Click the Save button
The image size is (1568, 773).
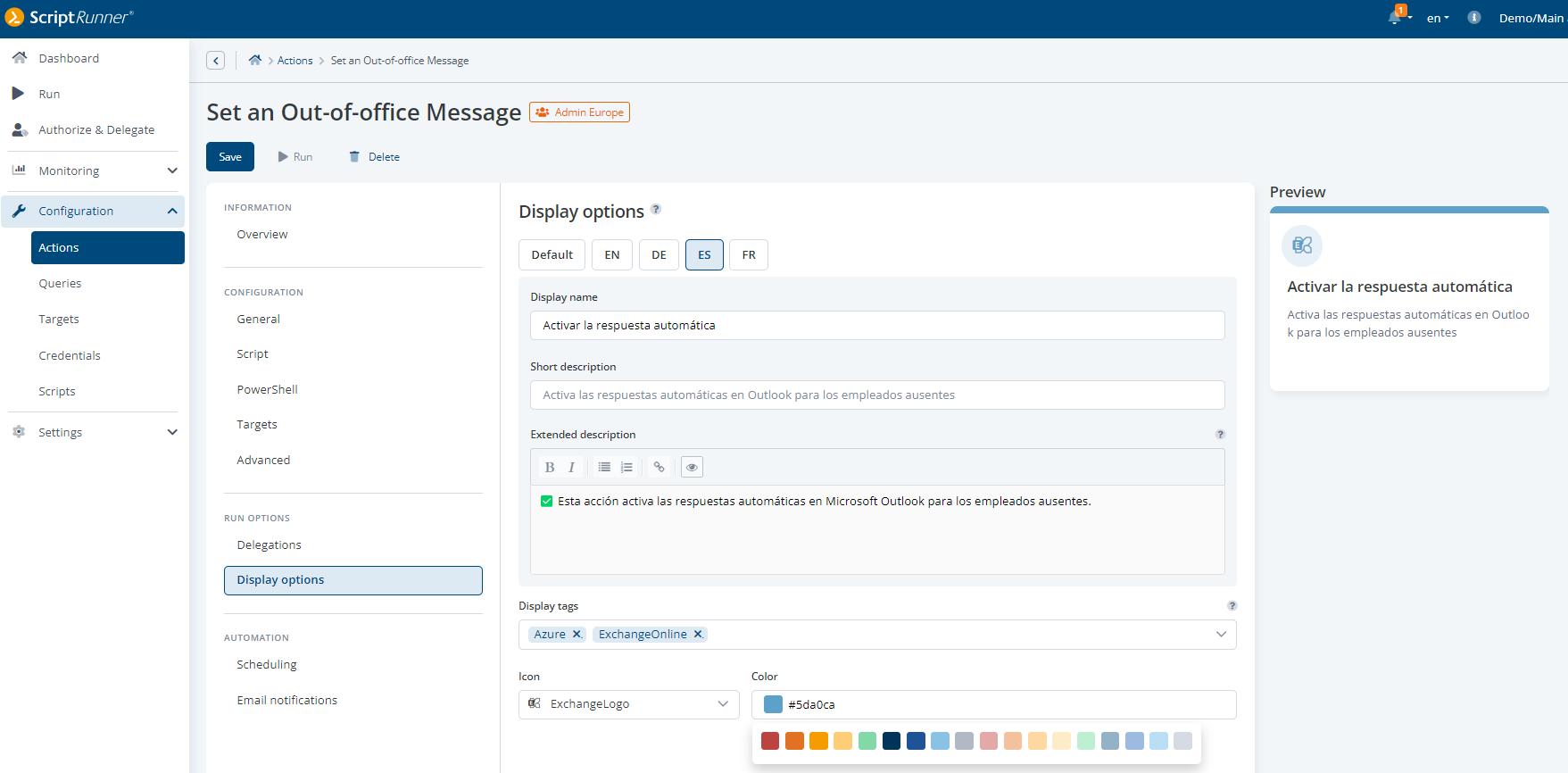pyautogui.click(x=230, y=156)
